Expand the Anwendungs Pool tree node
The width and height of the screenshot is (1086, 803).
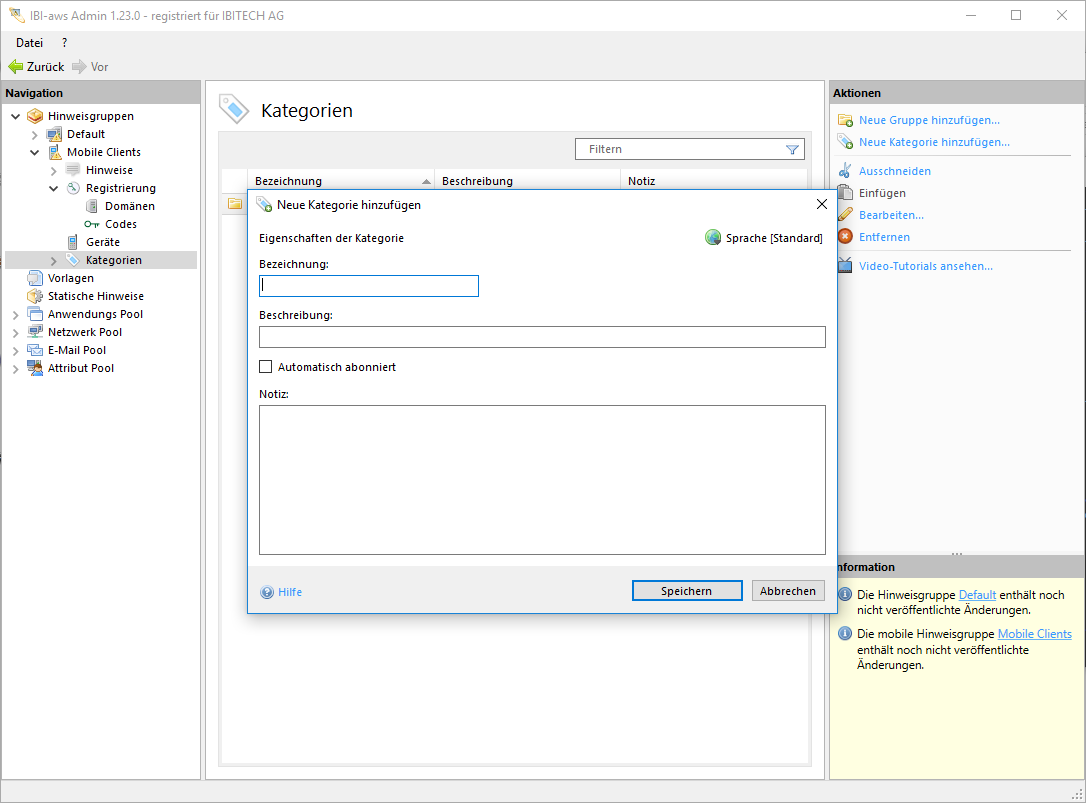point(16,315)
